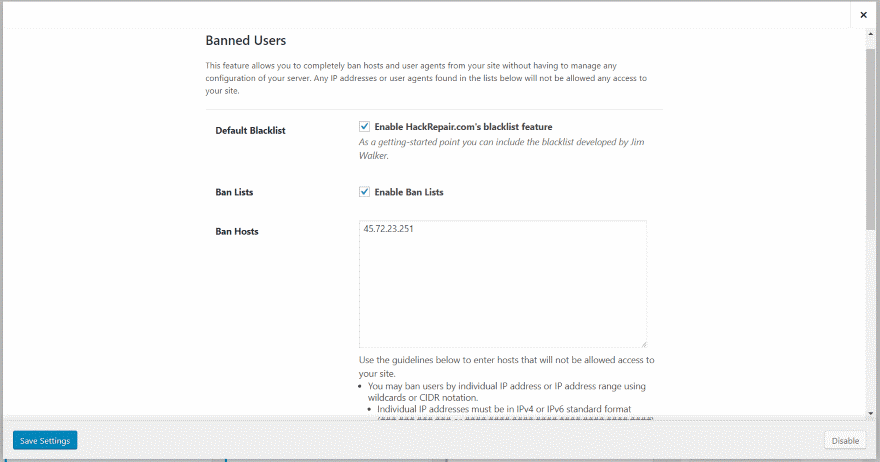The width and height of the screenshot is (880, 462).
Task: Close the Banned Users settings dialog
Action: point(863,15)
